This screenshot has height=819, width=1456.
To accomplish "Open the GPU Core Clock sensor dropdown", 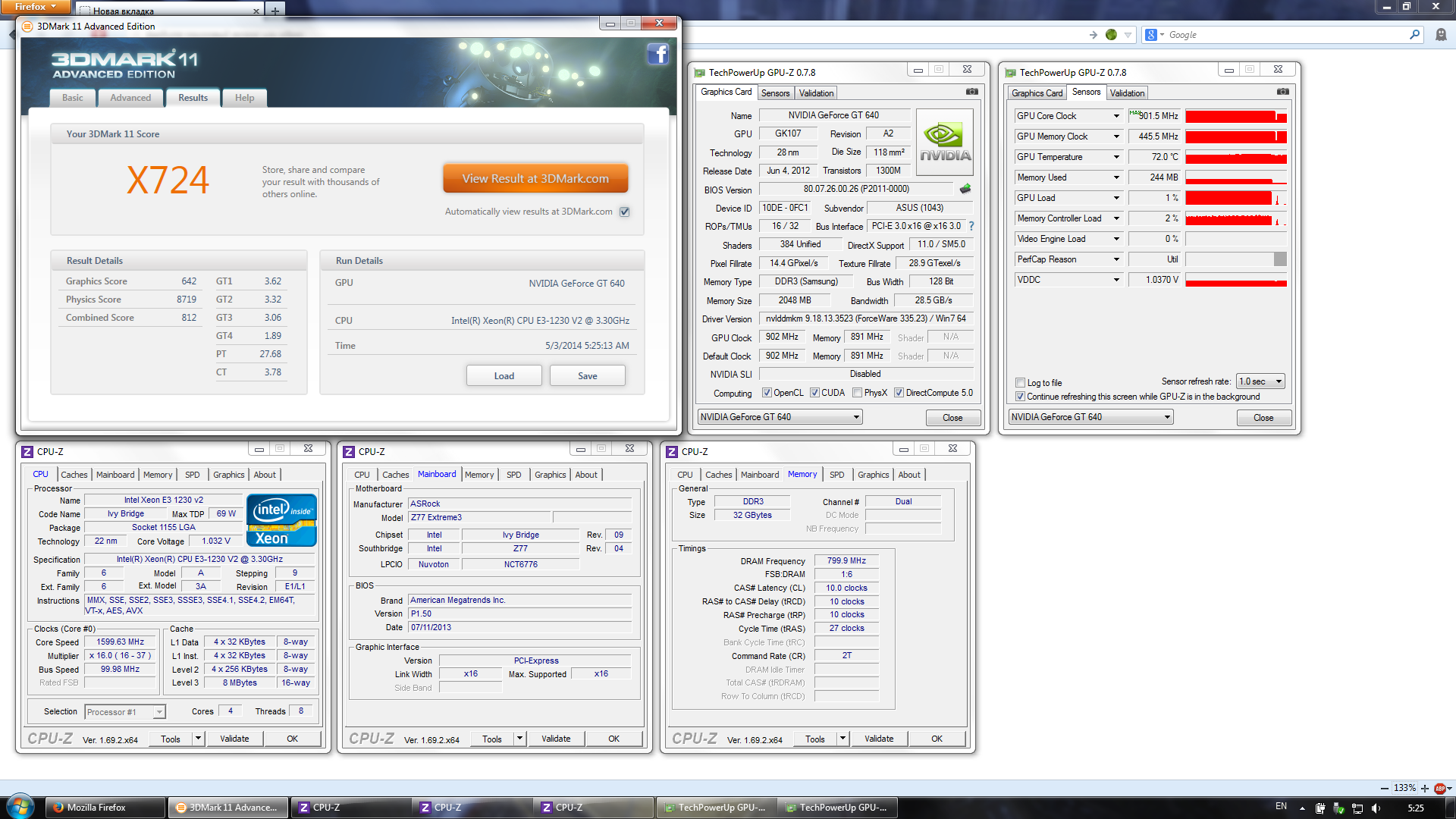I will point(1116,116).
